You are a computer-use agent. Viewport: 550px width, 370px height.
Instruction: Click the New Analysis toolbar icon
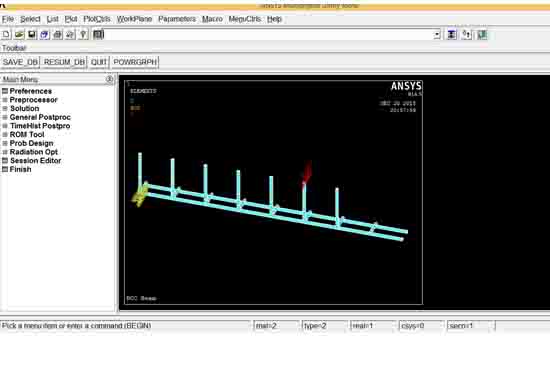tap(6, 34)
